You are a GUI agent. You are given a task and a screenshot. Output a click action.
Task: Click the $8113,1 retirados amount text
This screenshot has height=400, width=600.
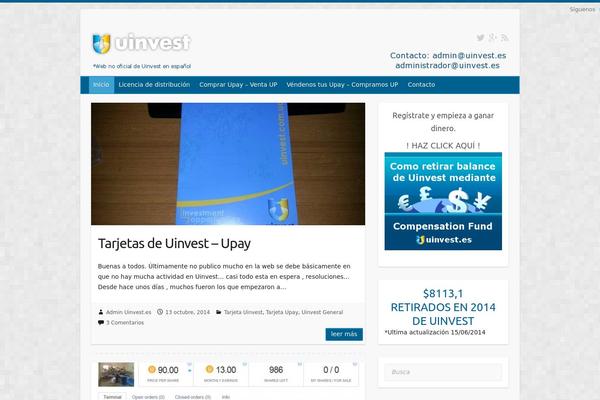click(x=443, y=294)
